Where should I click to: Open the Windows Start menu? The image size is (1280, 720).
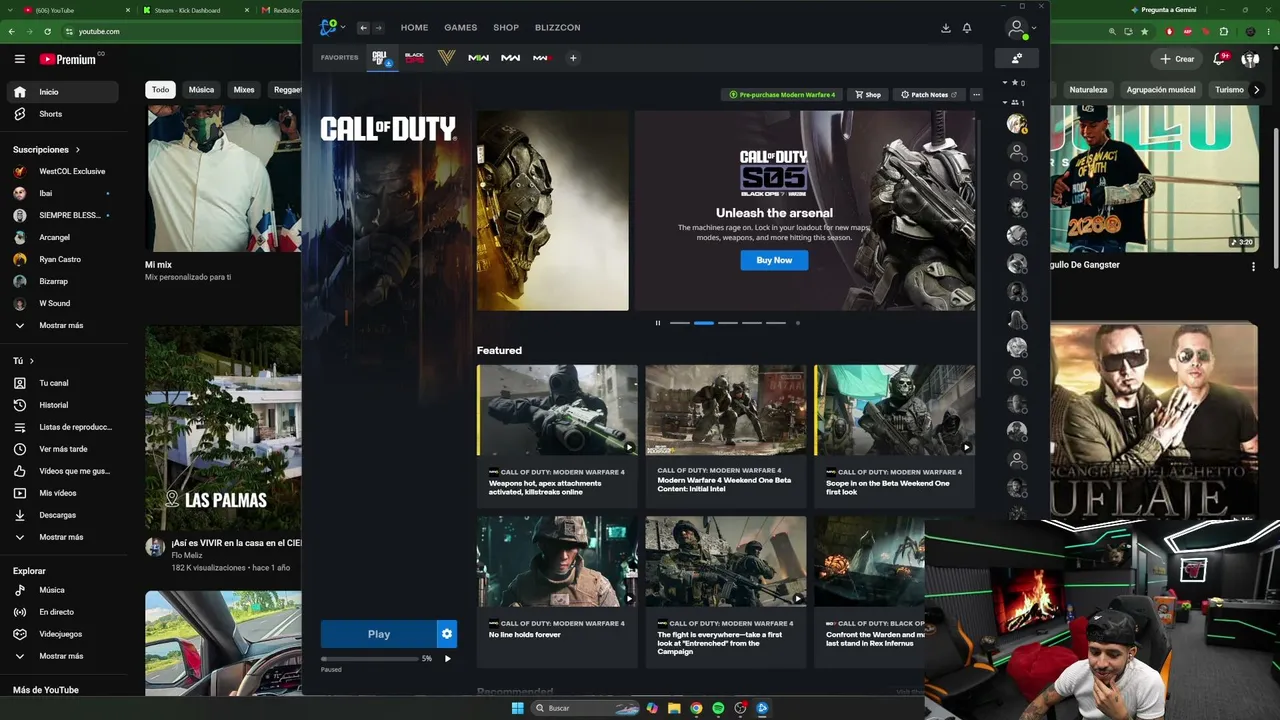(x=517, y=708)
